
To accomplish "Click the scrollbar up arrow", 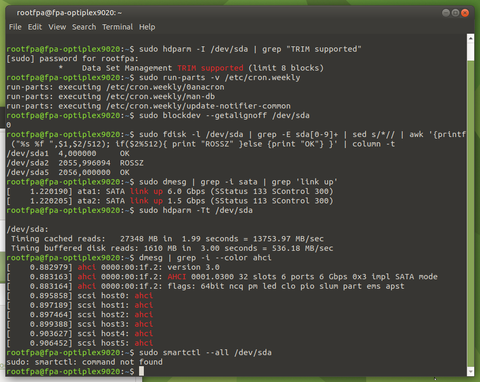I will click(470, 38).
